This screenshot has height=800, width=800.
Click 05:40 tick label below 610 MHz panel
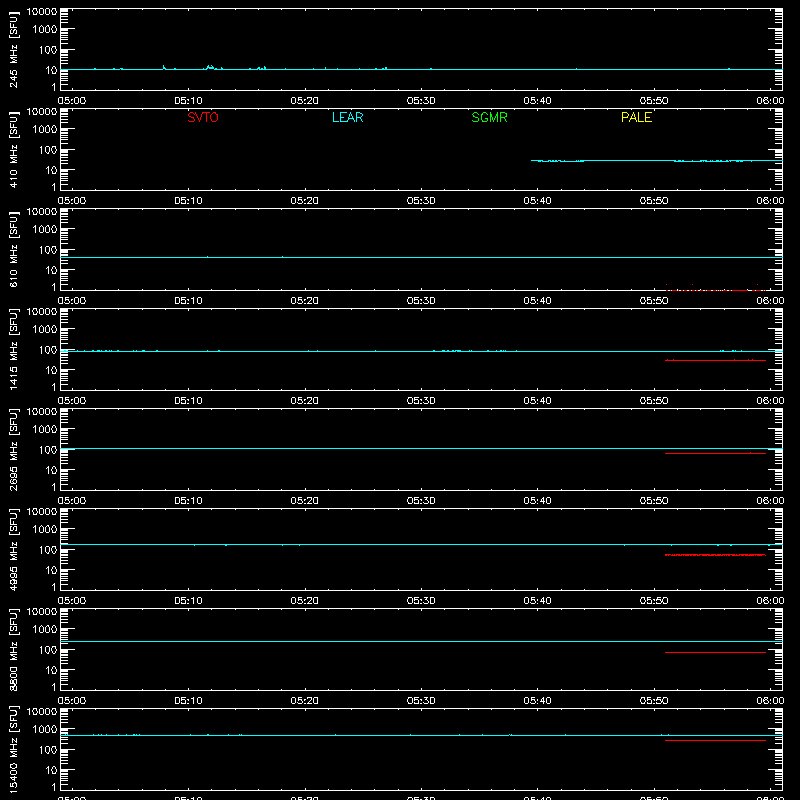[537, 301]
